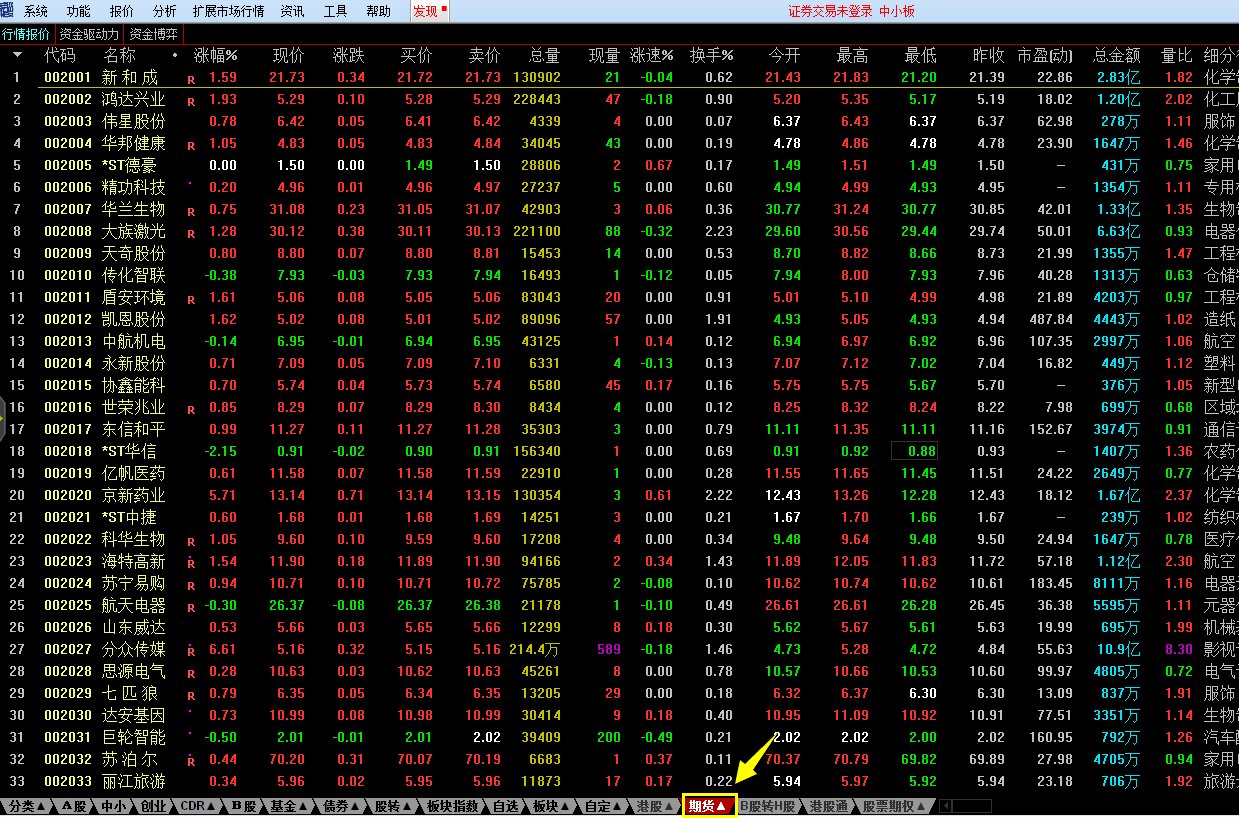
Task: Expand the 自定▲ bottom tab
Action: pos(603,806)
